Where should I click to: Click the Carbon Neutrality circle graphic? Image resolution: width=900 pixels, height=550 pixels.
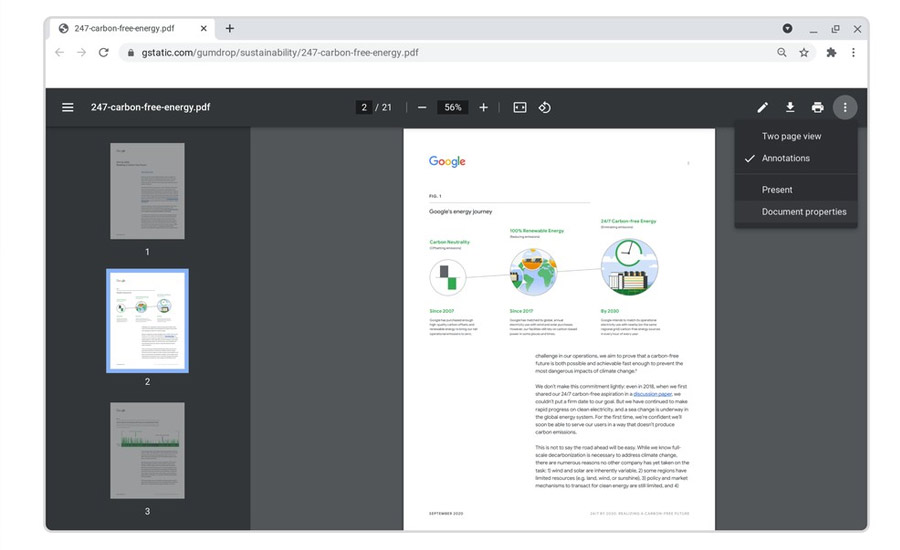point(448,277)
